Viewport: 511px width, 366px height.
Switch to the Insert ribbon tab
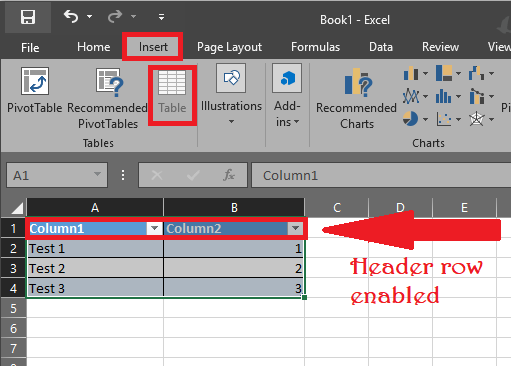coord(153,47)
